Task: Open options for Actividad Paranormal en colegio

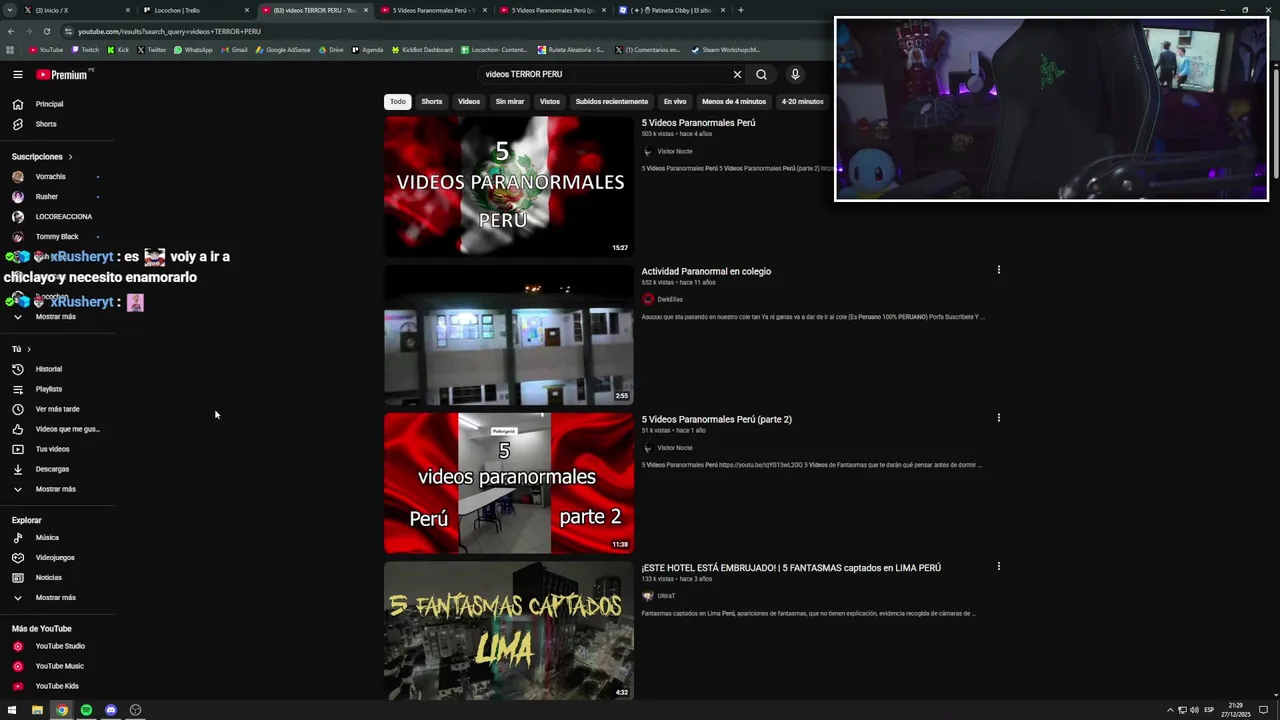Action: pos(998,270)
